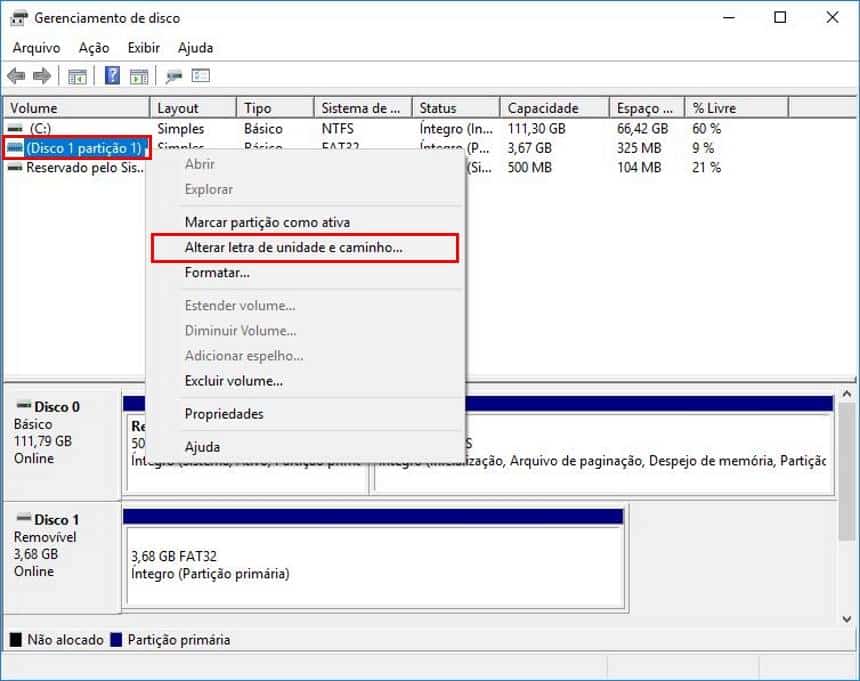Click the Disco 0 disk icon

[24, 406]
